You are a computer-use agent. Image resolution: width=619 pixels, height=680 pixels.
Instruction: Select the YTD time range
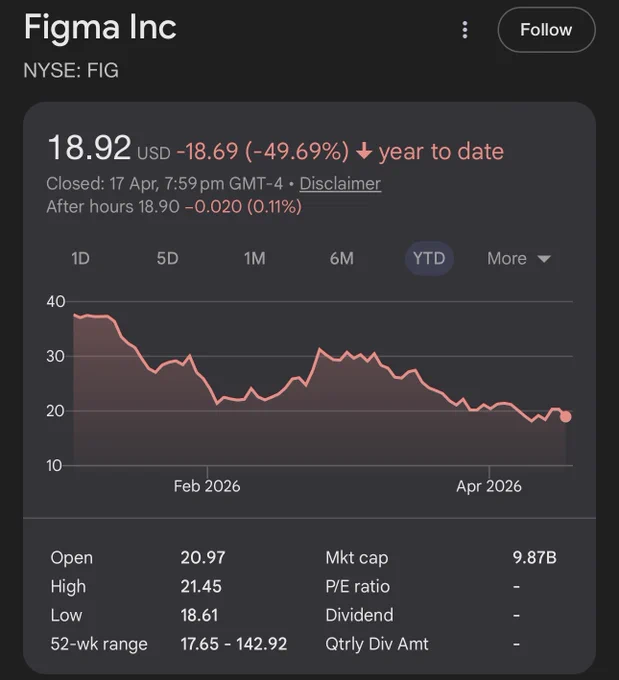click(x=429, y=258)
